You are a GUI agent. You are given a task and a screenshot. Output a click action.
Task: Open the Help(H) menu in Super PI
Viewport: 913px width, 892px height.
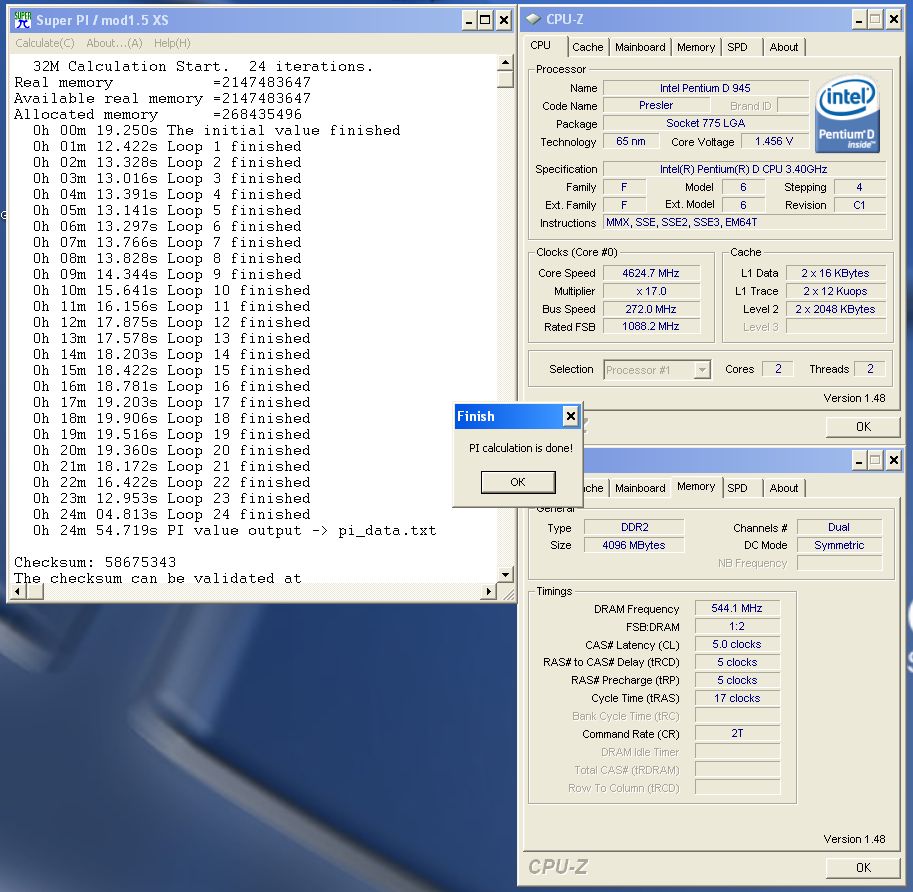[172, 43]
